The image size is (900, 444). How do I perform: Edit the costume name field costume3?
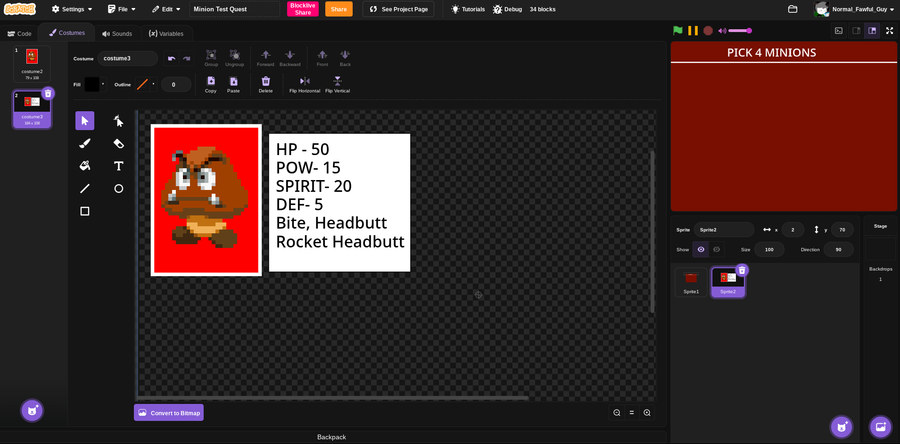click(127, 59)
